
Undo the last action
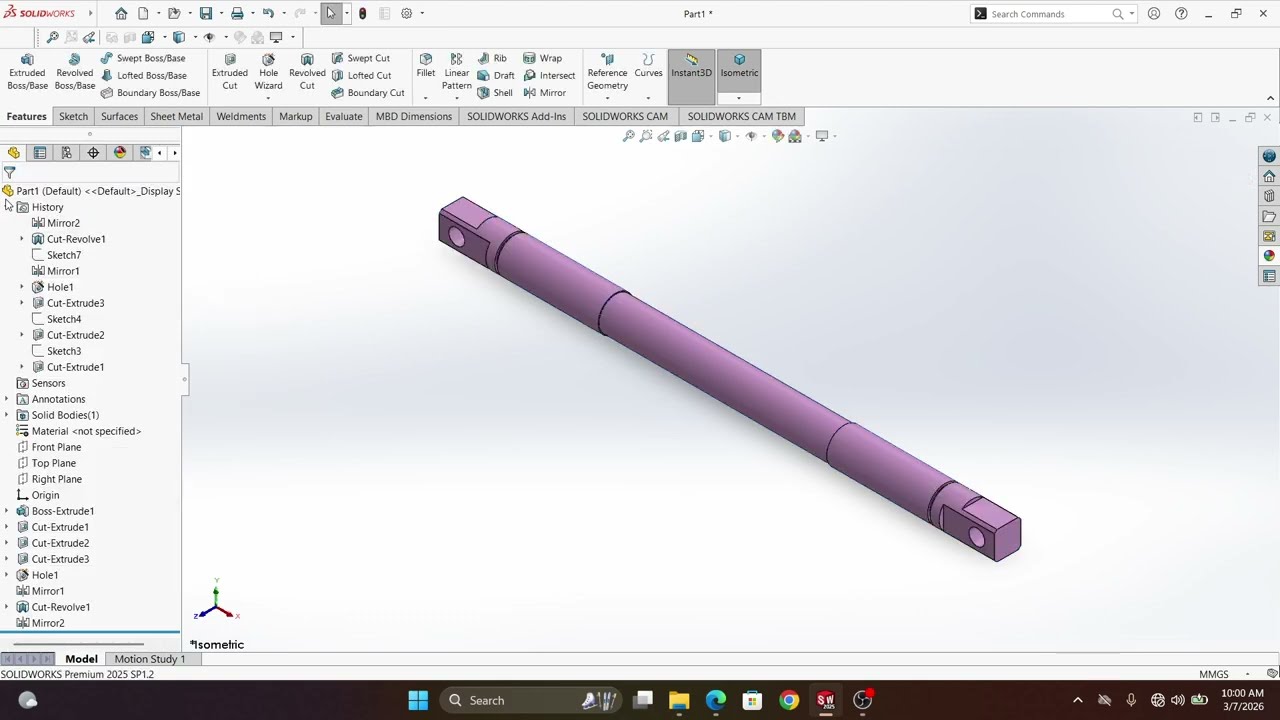[x=268, y=14]
